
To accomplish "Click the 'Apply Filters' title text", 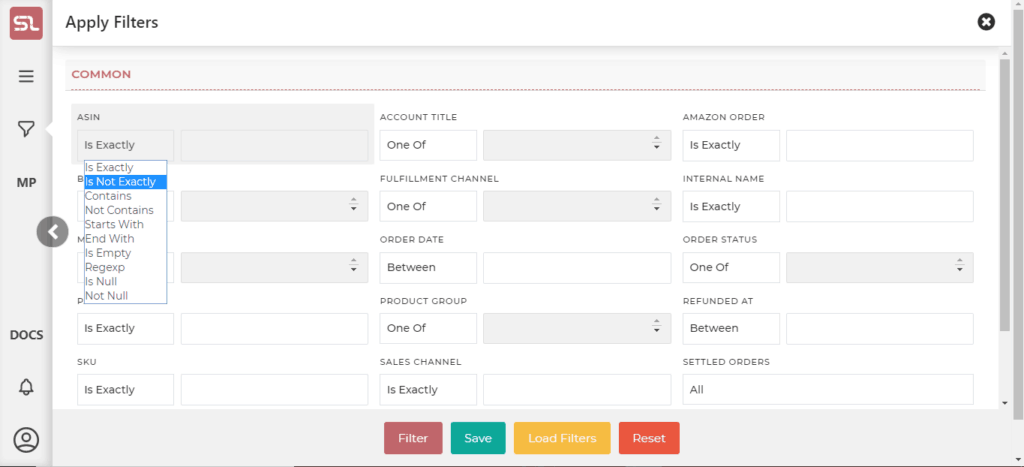I will [112, 22].
